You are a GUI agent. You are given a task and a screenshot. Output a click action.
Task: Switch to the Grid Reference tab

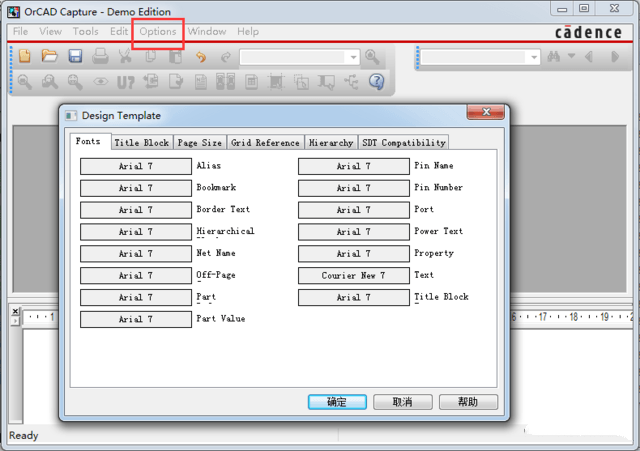pyautogui.click(x=265, y=142)
